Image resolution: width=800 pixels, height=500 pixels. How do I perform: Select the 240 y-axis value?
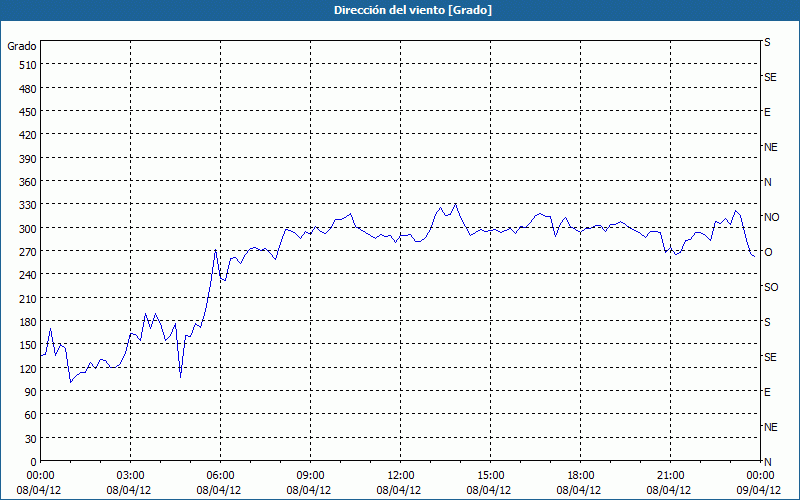pos(28,275)
